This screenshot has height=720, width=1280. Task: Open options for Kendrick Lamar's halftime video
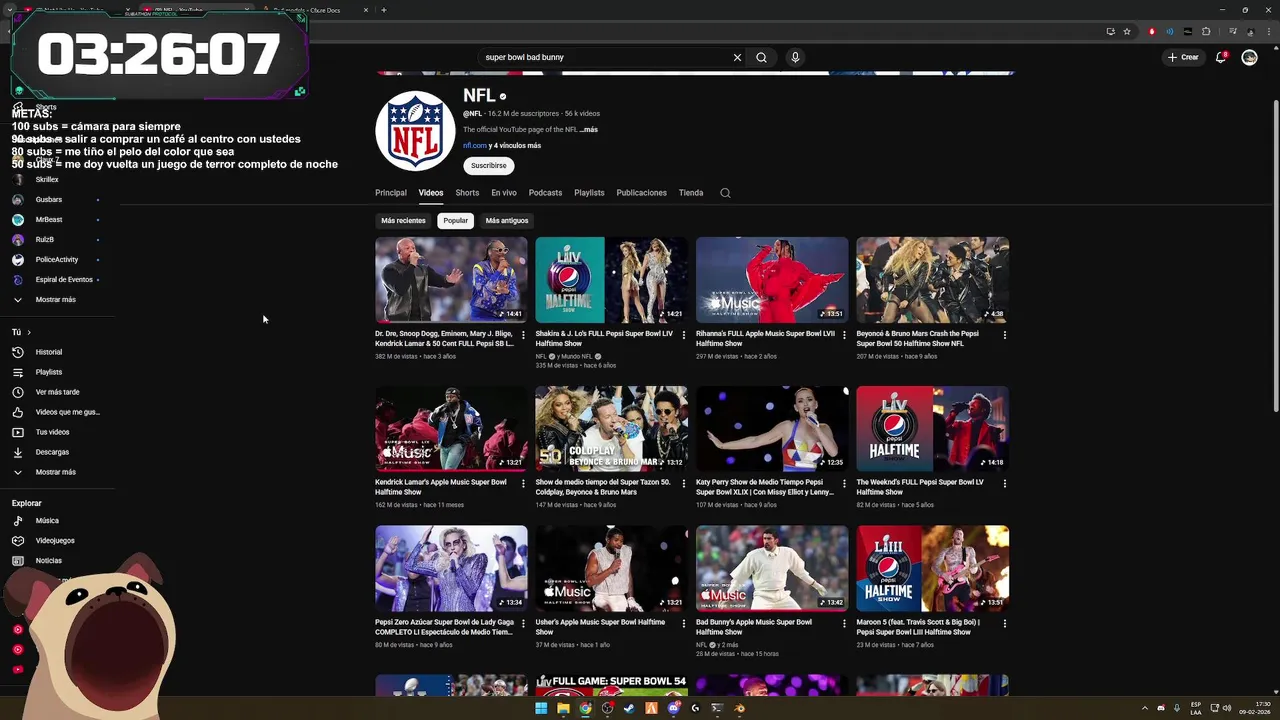[523, 484]
